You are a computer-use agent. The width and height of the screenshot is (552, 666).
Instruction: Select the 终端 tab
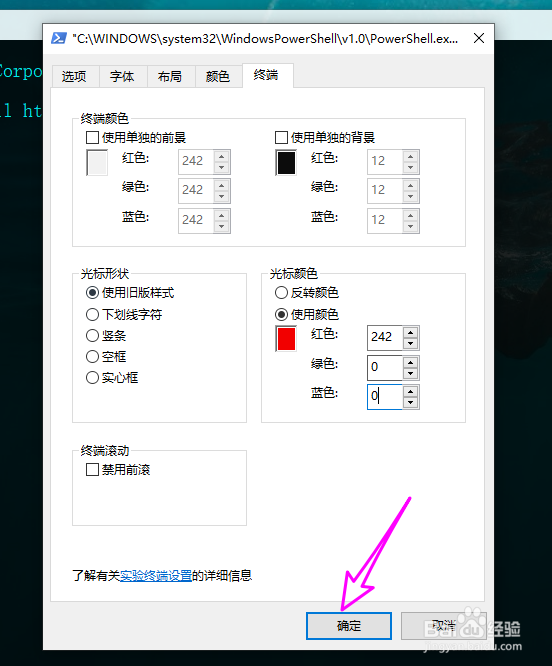[268, 75]
